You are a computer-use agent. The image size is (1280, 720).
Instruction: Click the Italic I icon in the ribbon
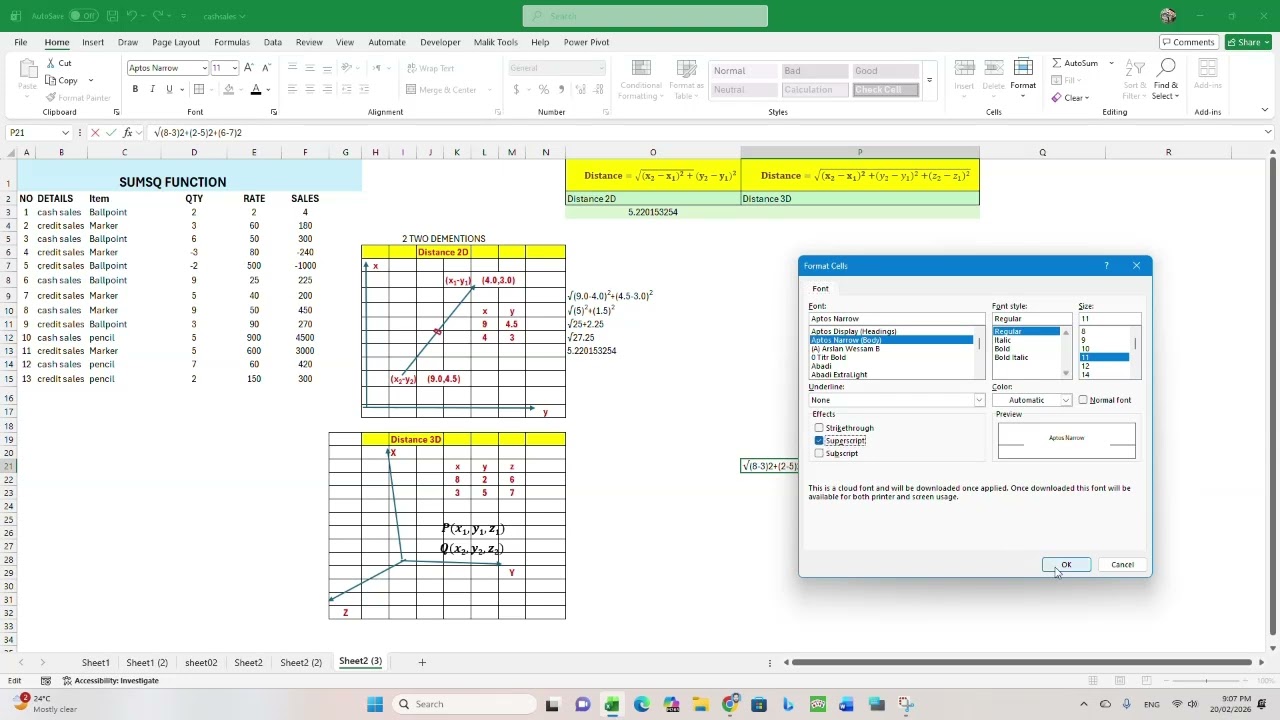(x=152, y=89)
